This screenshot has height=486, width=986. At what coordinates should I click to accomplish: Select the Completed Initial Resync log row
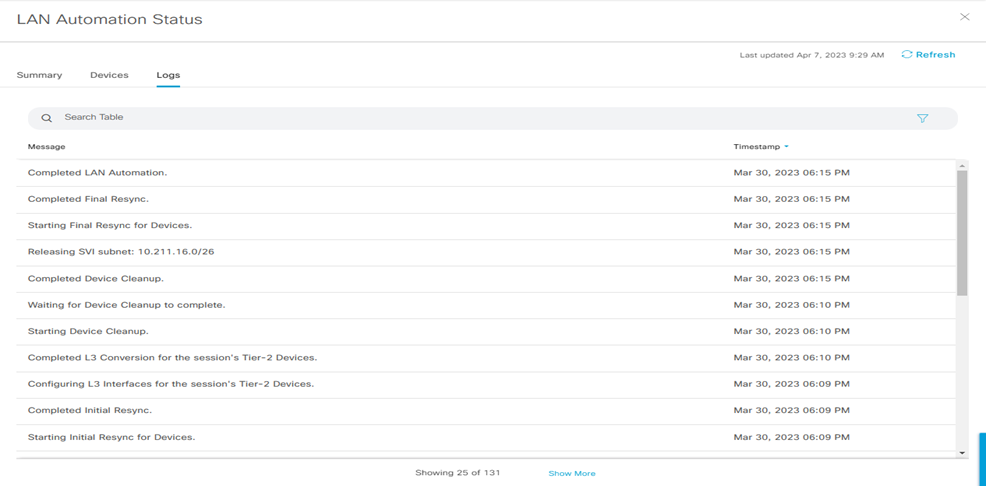90,410
